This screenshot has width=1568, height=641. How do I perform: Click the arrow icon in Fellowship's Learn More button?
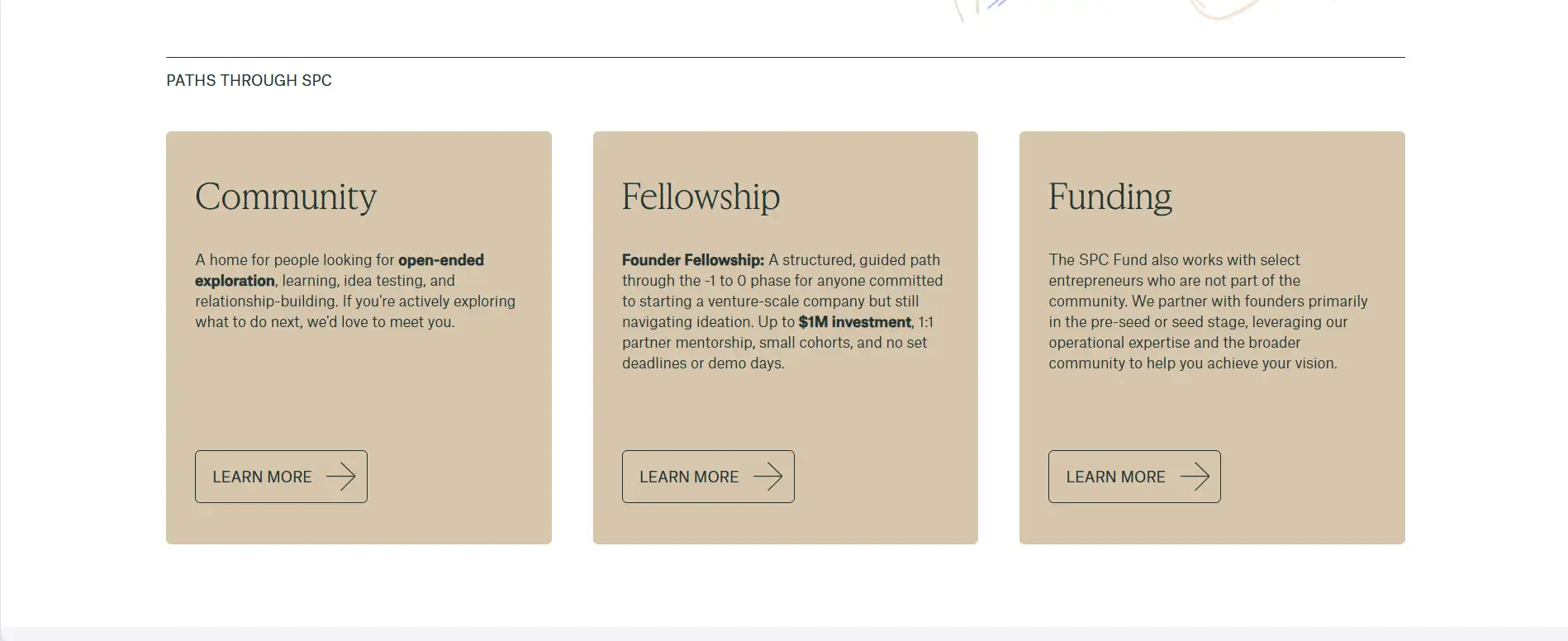767,477
